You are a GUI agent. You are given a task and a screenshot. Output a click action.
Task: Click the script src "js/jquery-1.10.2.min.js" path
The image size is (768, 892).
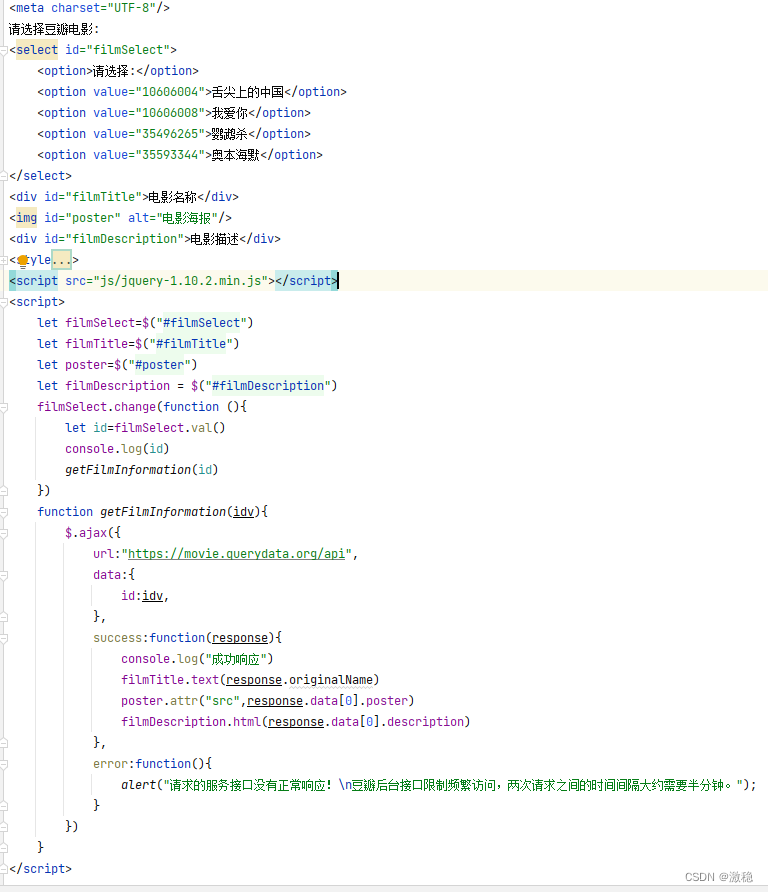point(180,281)
